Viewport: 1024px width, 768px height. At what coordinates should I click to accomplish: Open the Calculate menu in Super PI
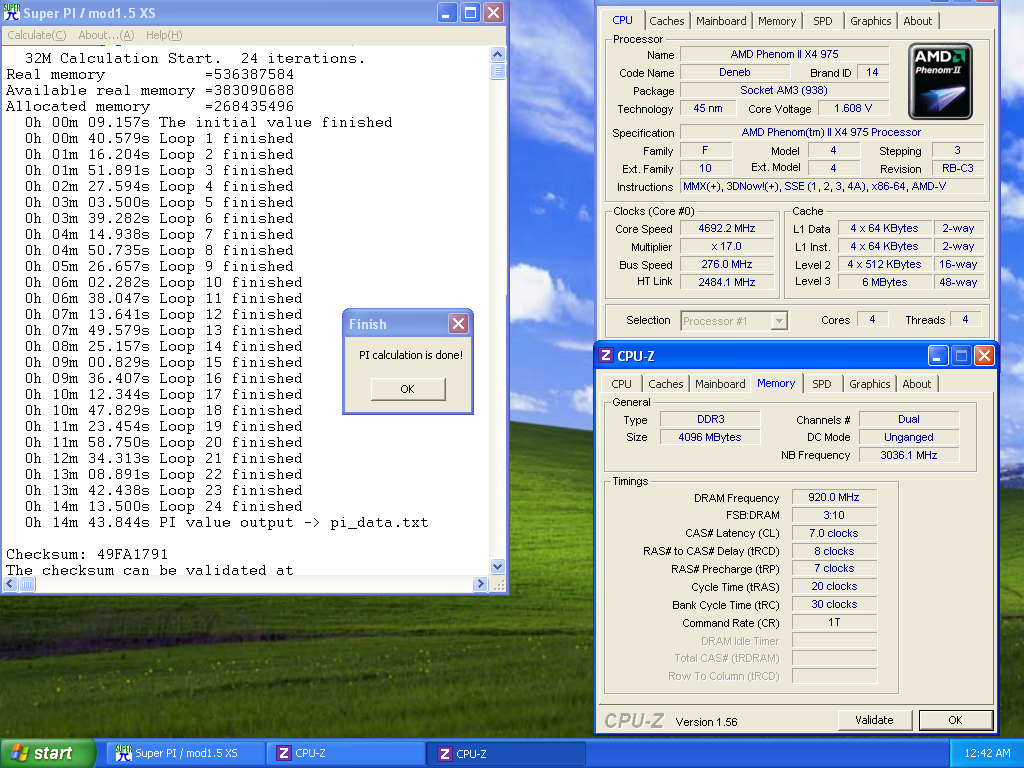tap(37, 35)
